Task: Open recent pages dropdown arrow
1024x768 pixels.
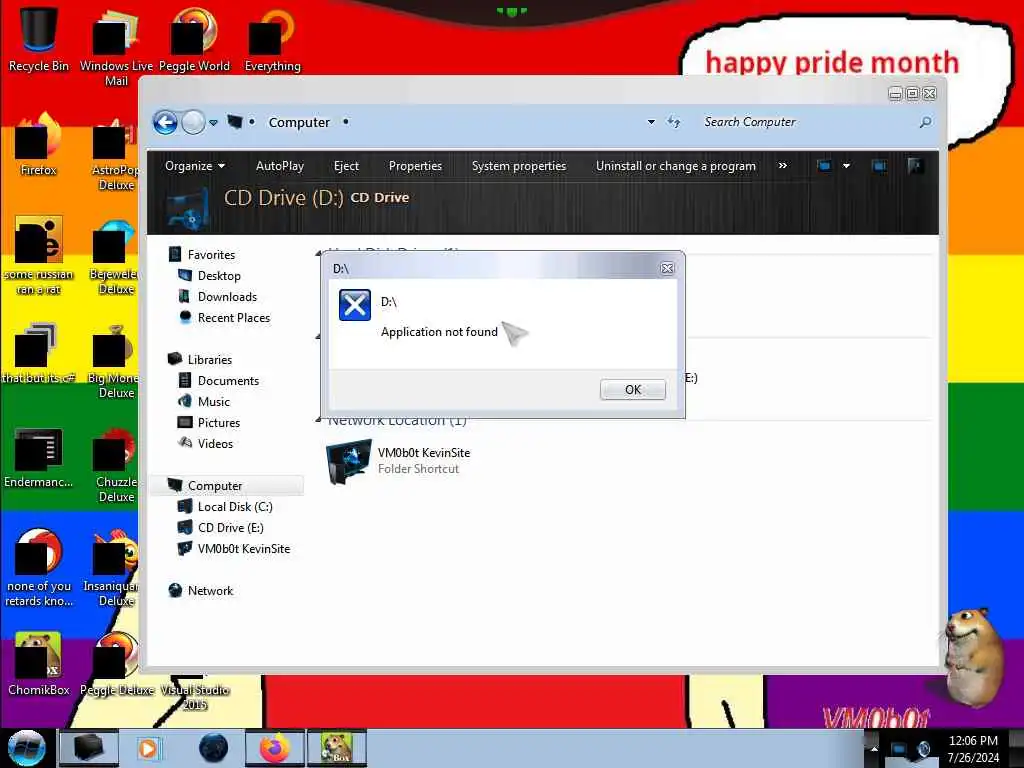Action: (213, 123)
